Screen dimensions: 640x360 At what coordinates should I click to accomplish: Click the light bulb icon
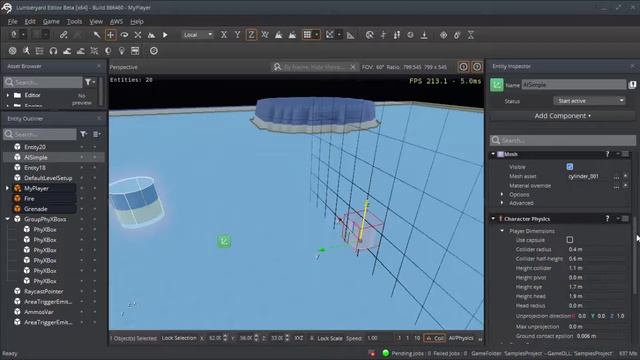click(122, 51)
